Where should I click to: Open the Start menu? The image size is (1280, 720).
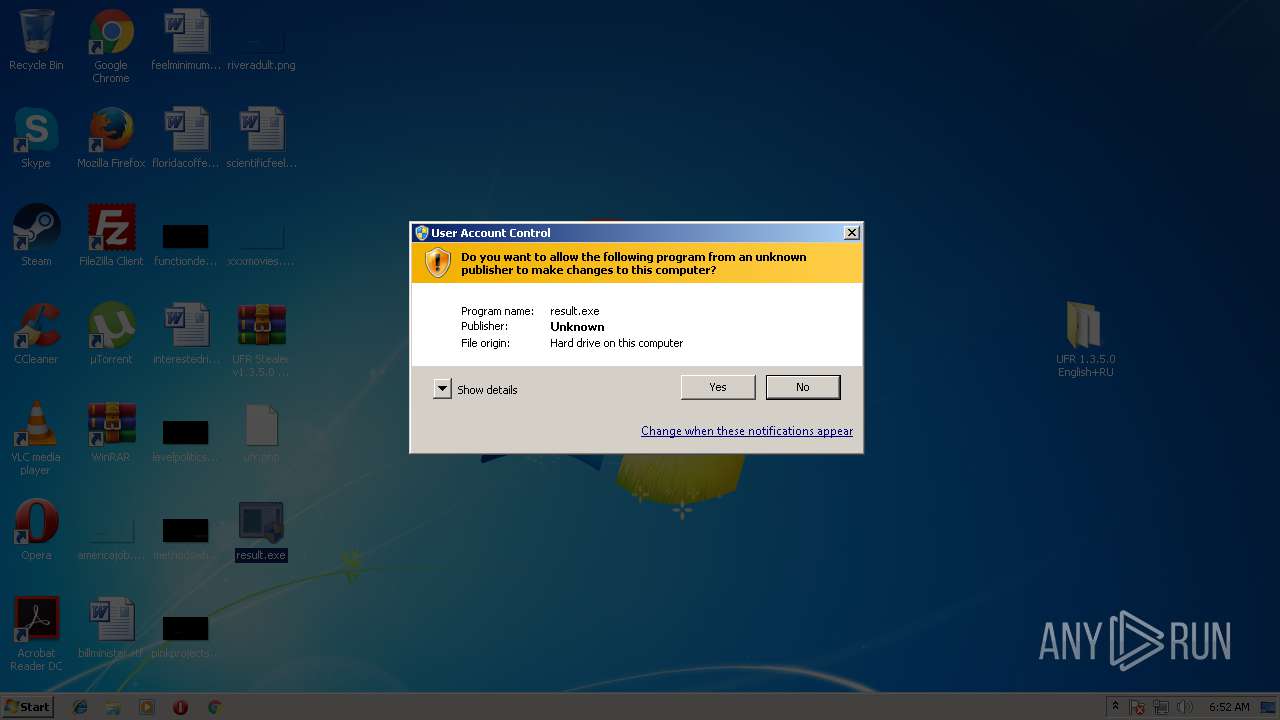(27, 706)
